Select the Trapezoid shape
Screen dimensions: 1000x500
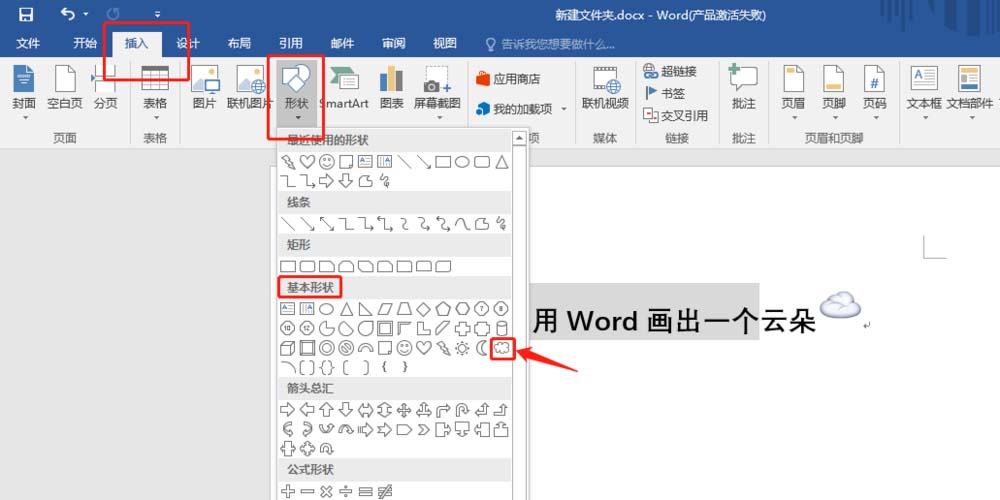404,309
